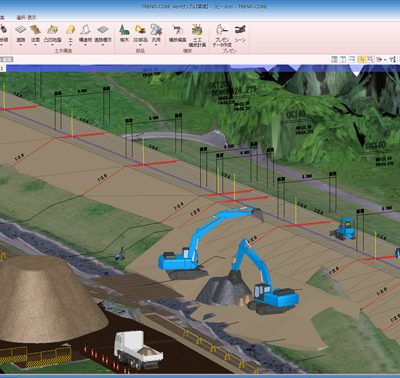The height and width of the screenshot is (378, 400).
Task: Switch to the 選択・表示 ribbon tab
Action: pyautogui.click(x=26, y=17)
